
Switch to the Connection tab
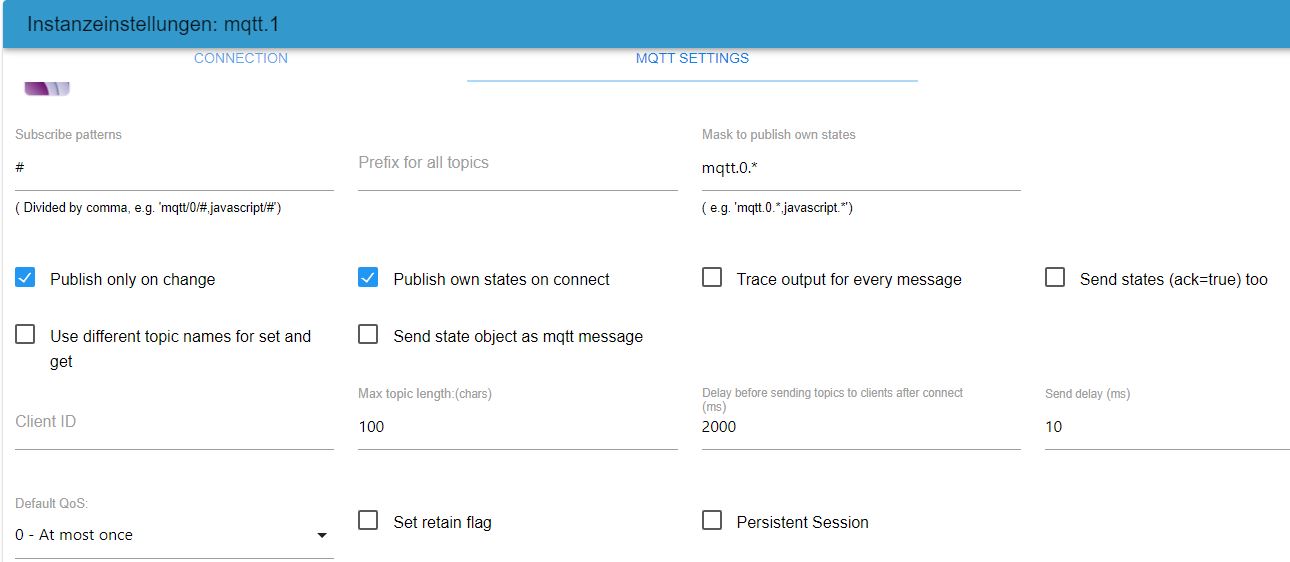(x=241, y=58)
